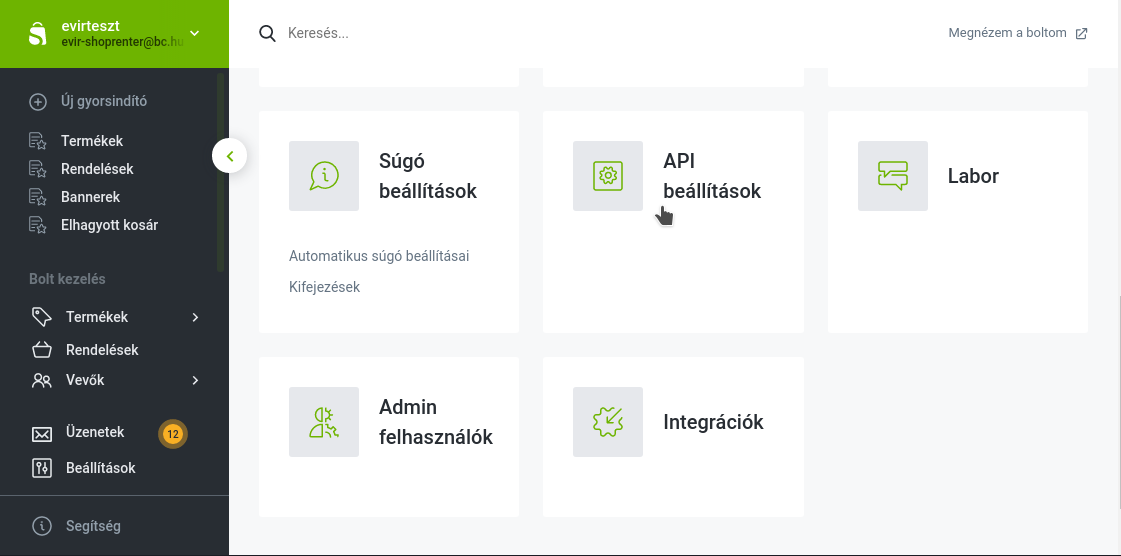Open the Kifejezések link
Viewport: 1121px width, 556px height.
click(325, 287)
